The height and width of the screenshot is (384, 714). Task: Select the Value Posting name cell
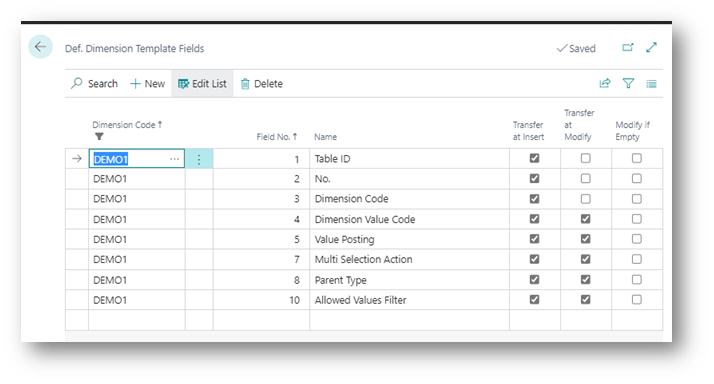[409, 239]
